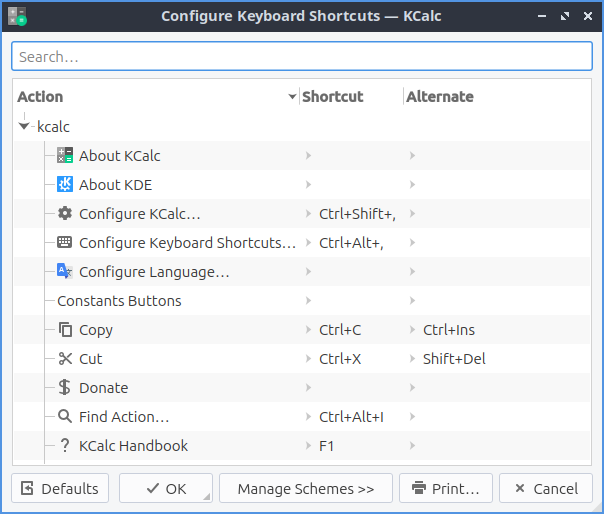Click the Print button

pos(446,489)
